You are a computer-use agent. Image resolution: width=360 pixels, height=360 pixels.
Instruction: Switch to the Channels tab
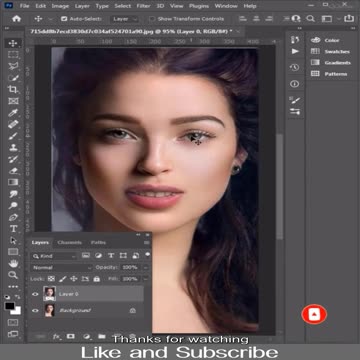[69, 242]
